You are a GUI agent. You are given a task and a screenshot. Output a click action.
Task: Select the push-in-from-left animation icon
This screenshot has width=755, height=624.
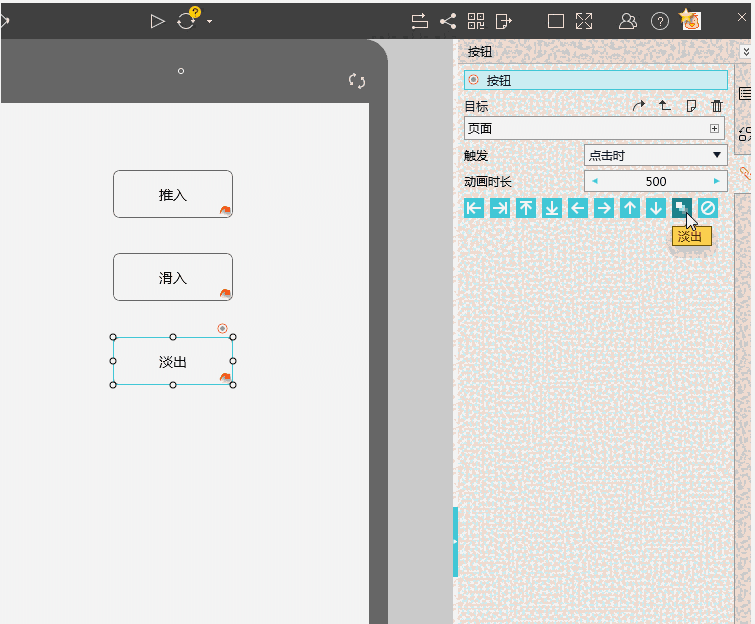coord(474,208)
